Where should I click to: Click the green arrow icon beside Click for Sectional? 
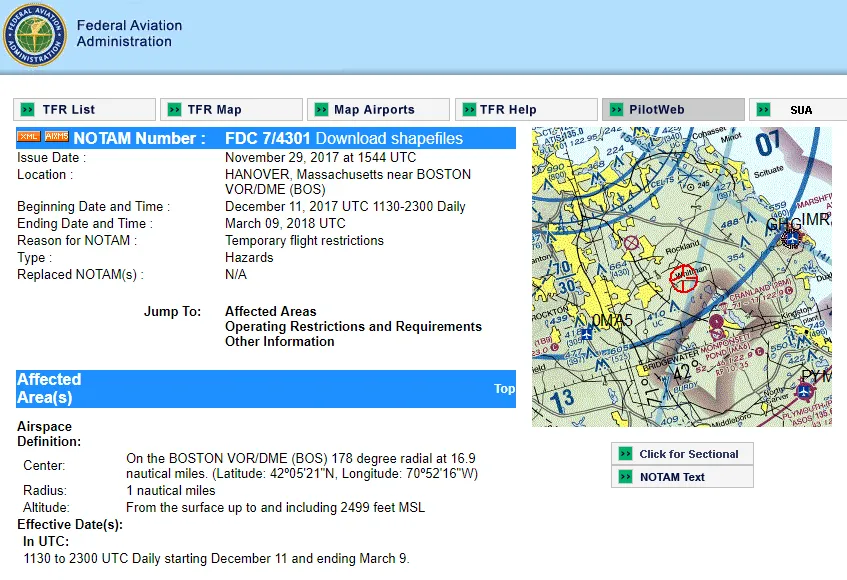click(626, 454)
